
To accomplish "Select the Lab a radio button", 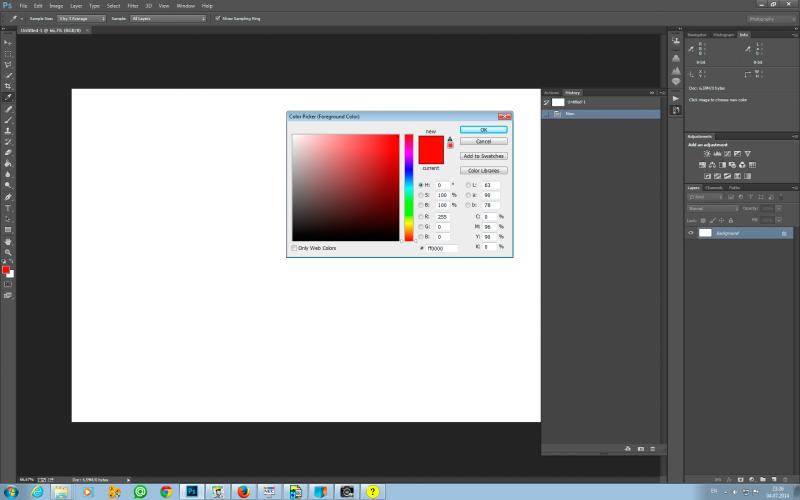I will coord(468,195).
